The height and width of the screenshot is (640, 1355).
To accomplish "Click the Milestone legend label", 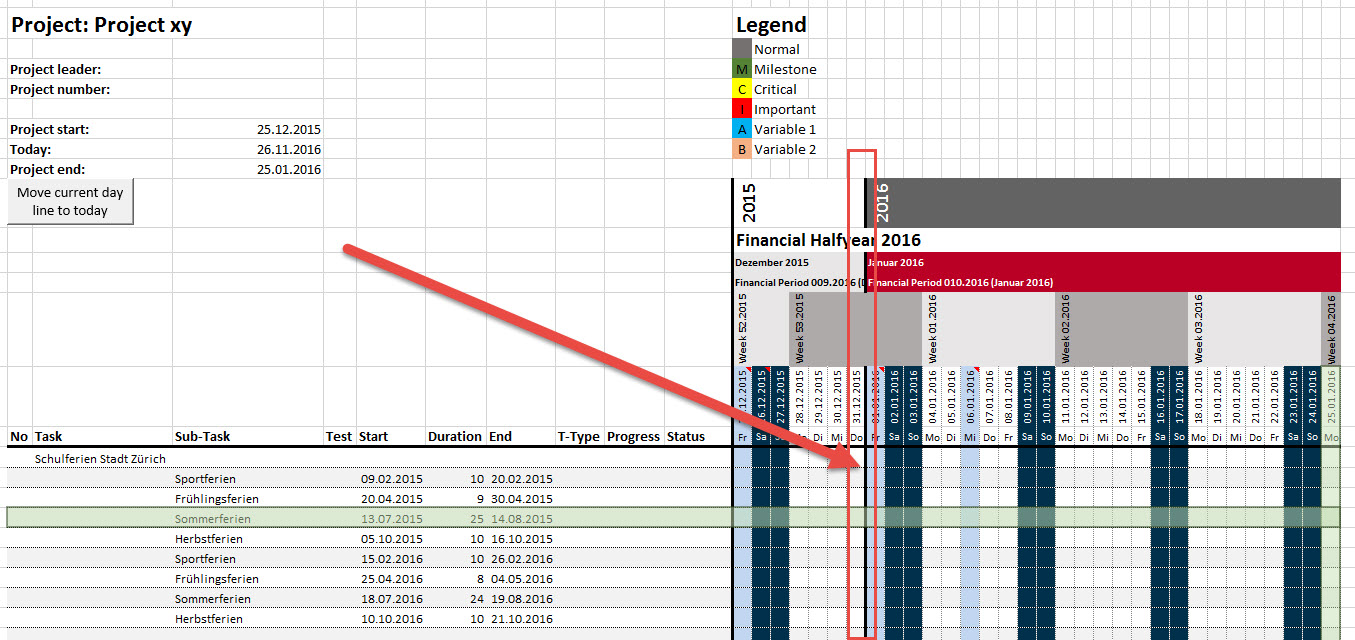I will 785,69.
